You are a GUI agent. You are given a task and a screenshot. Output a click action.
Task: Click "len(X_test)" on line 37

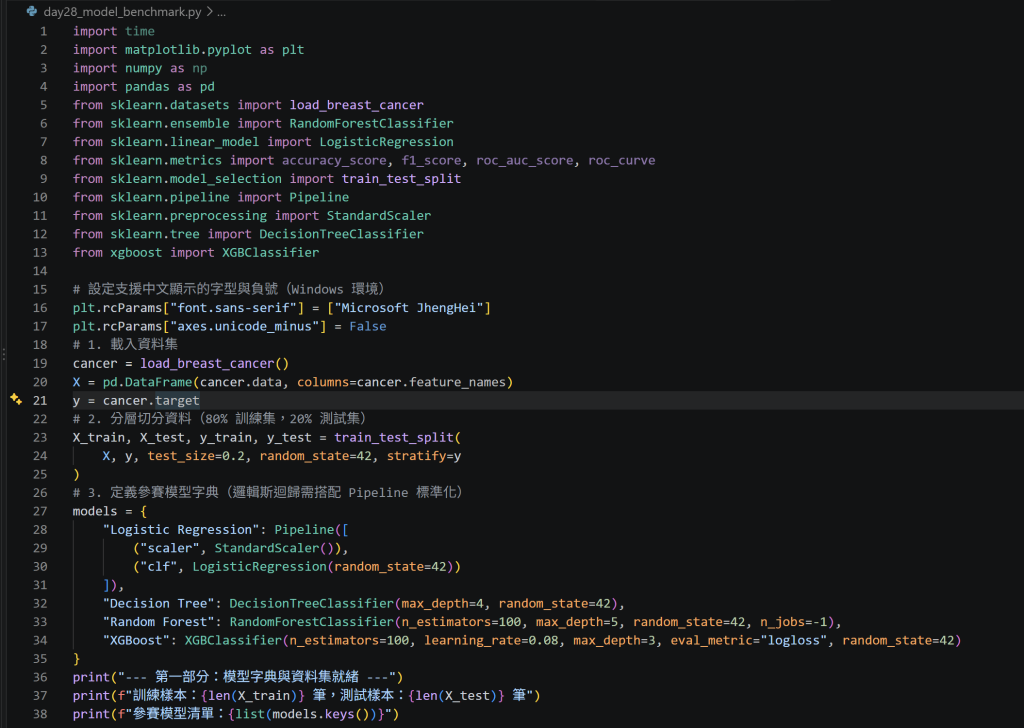(456, 695)
